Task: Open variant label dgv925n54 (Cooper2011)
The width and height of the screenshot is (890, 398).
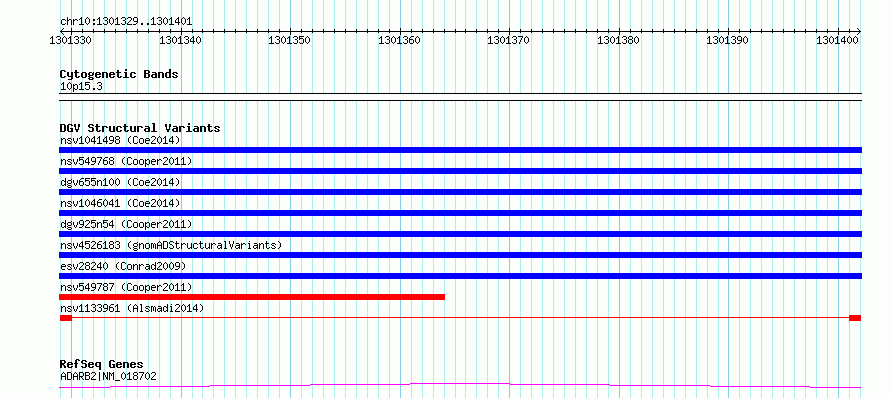Action: click(126, 224)
